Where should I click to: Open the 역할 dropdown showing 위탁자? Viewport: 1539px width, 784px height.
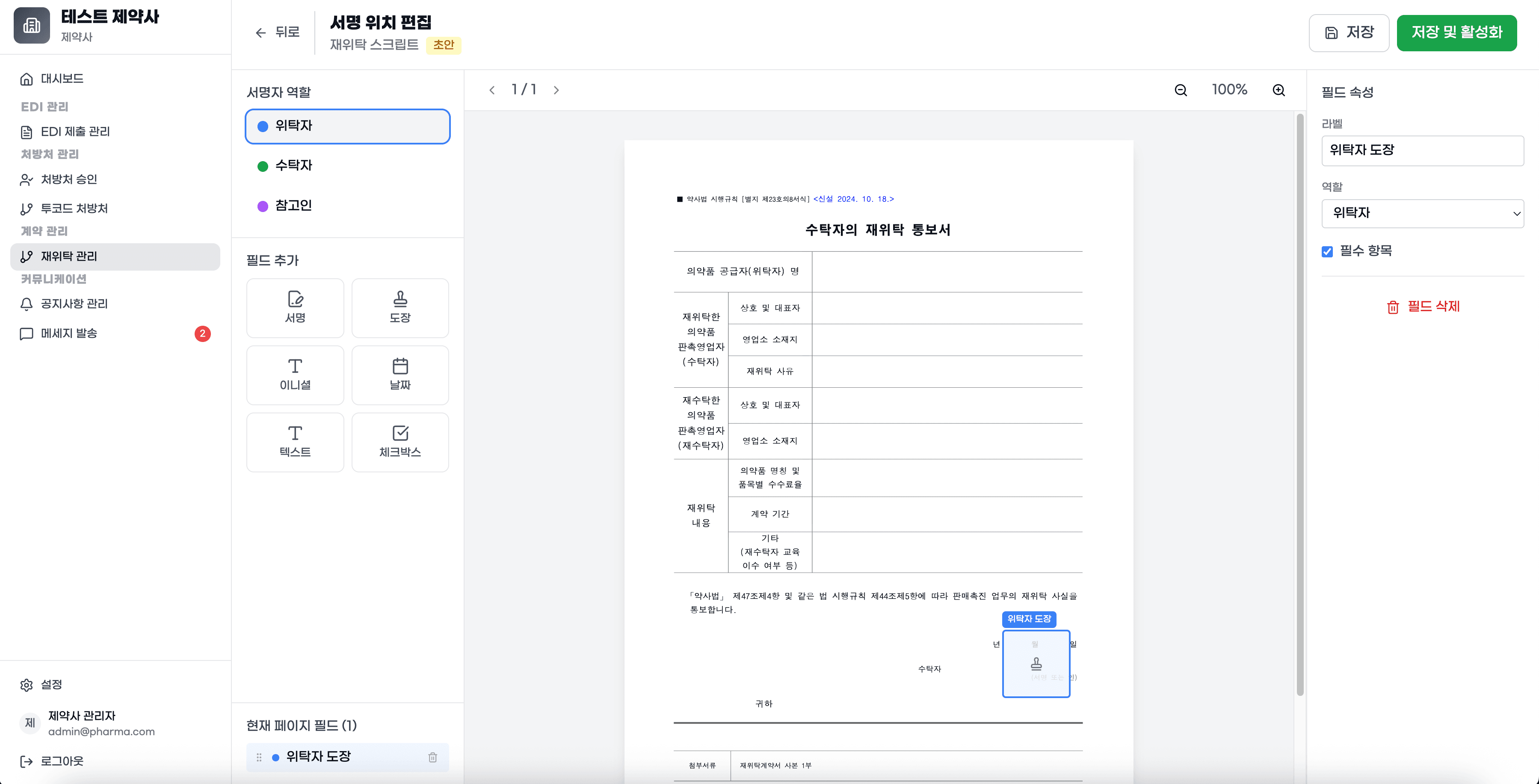coord(1423,213)
